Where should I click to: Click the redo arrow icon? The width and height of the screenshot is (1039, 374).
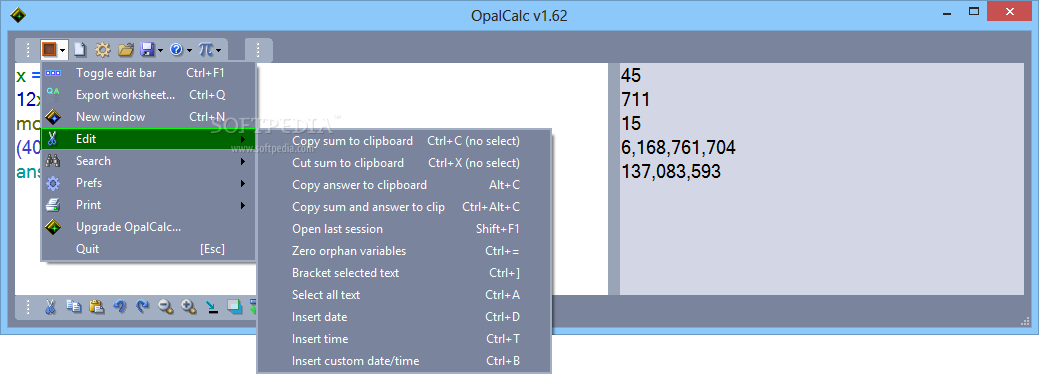[143, 306]
